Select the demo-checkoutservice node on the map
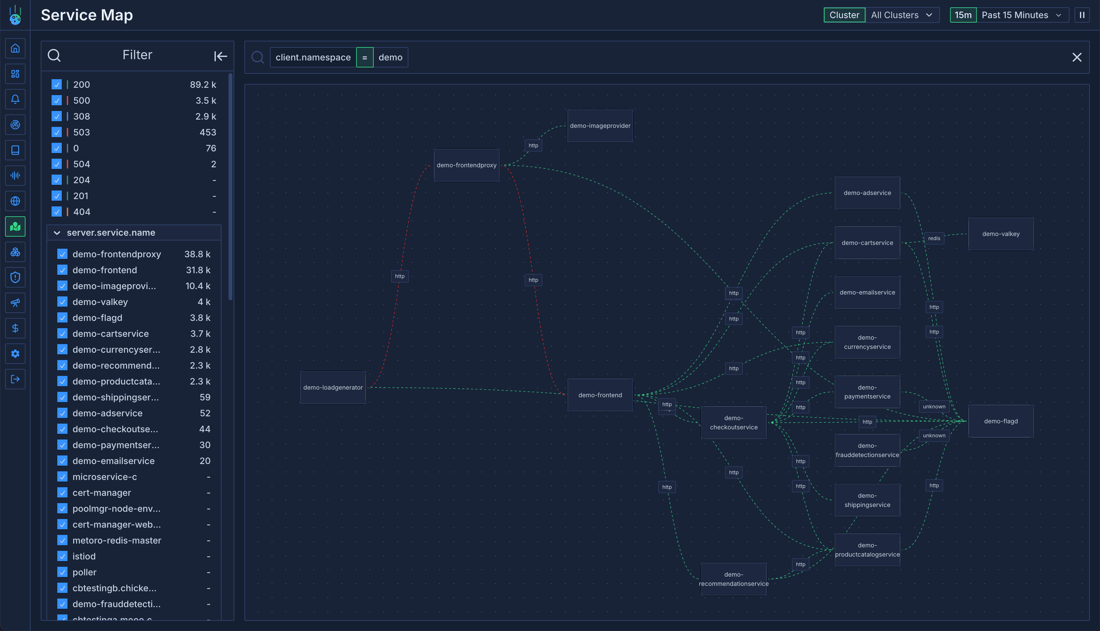This screenshot has width=1100, height=631. [x=733, y=423]
